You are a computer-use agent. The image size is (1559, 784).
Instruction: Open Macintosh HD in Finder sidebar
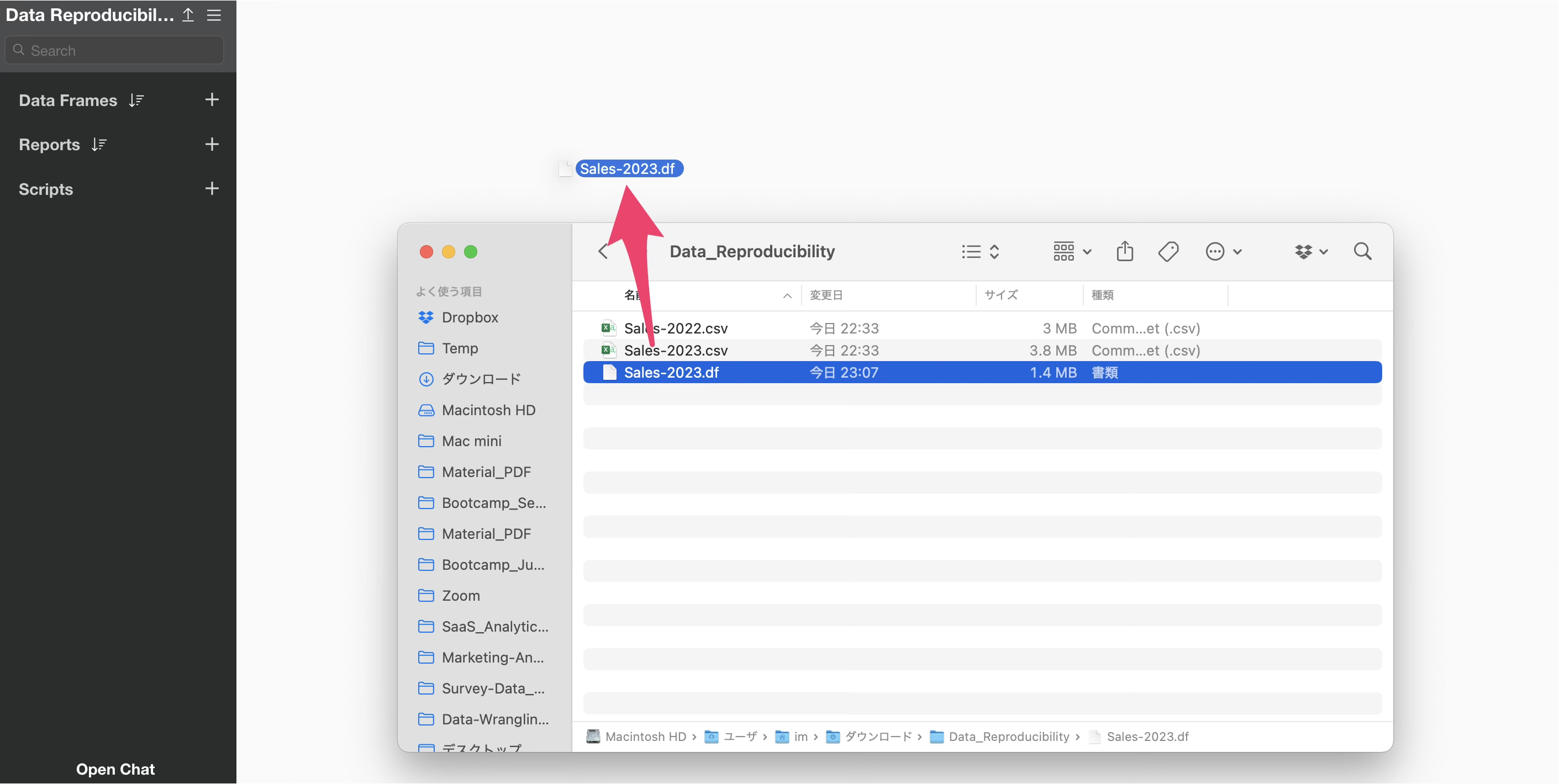coord(488,410)
